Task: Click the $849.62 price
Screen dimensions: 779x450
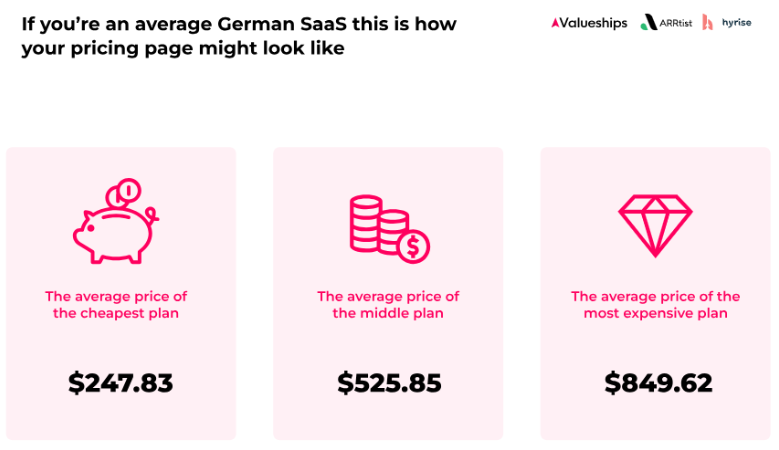Action: click(x=658, y=383)
